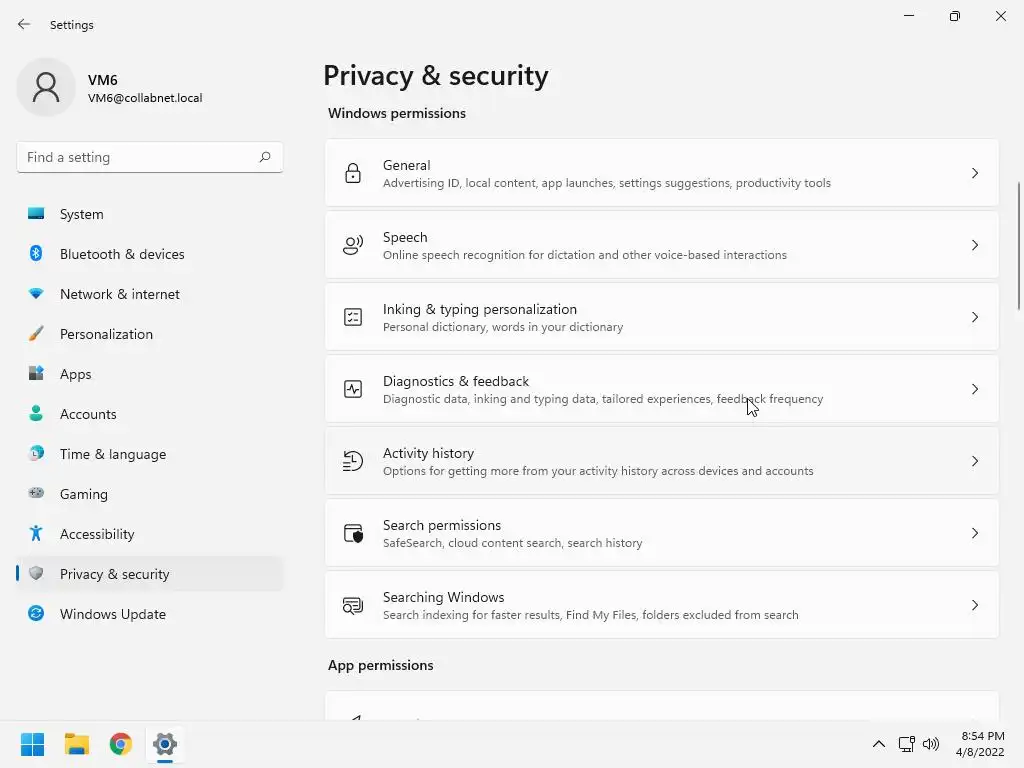Image resolution: width=1024 pixels, height=768 pixels.
Task: Show hidden system tray icons
Action: (x=879, y=744)
